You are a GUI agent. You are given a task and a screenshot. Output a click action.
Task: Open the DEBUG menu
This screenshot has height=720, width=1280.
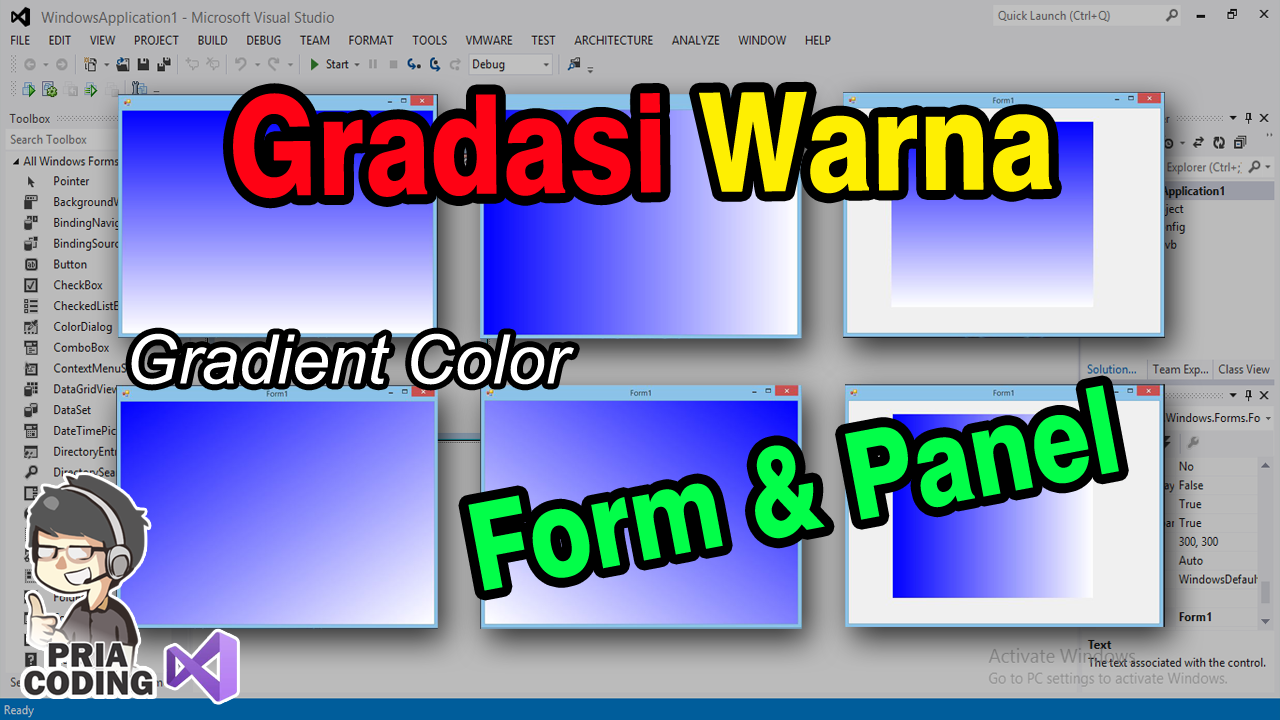click(x=263, y=40)
